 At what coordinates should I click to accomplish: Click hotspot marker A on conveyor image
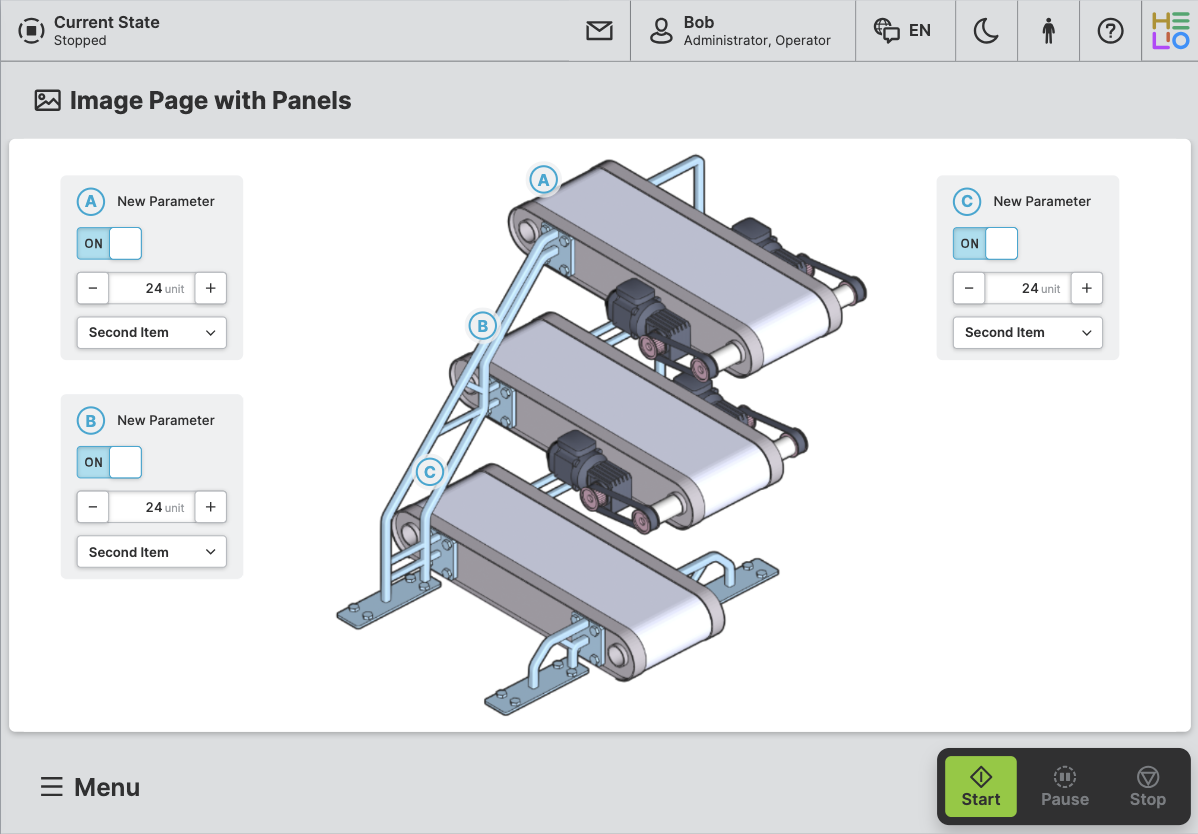pyautogui.click(x=544, y=180)
